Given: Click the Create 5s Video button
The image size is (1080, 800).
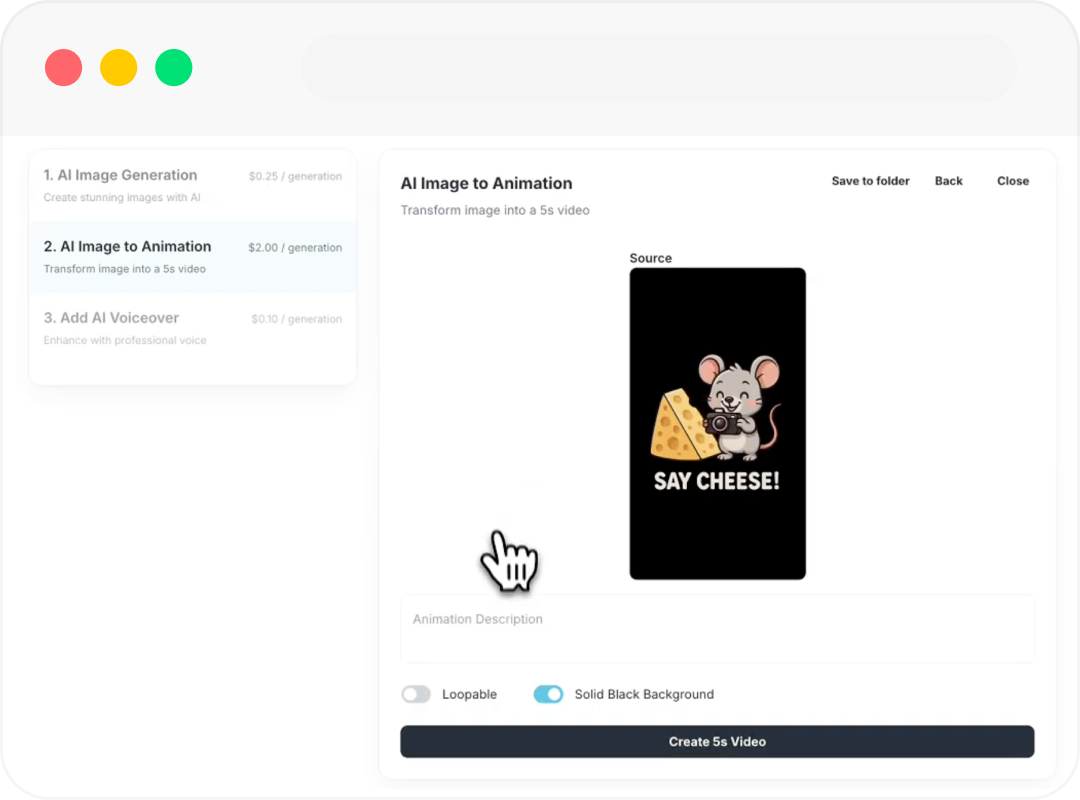Looking at the screenshot, I should 717,742.
